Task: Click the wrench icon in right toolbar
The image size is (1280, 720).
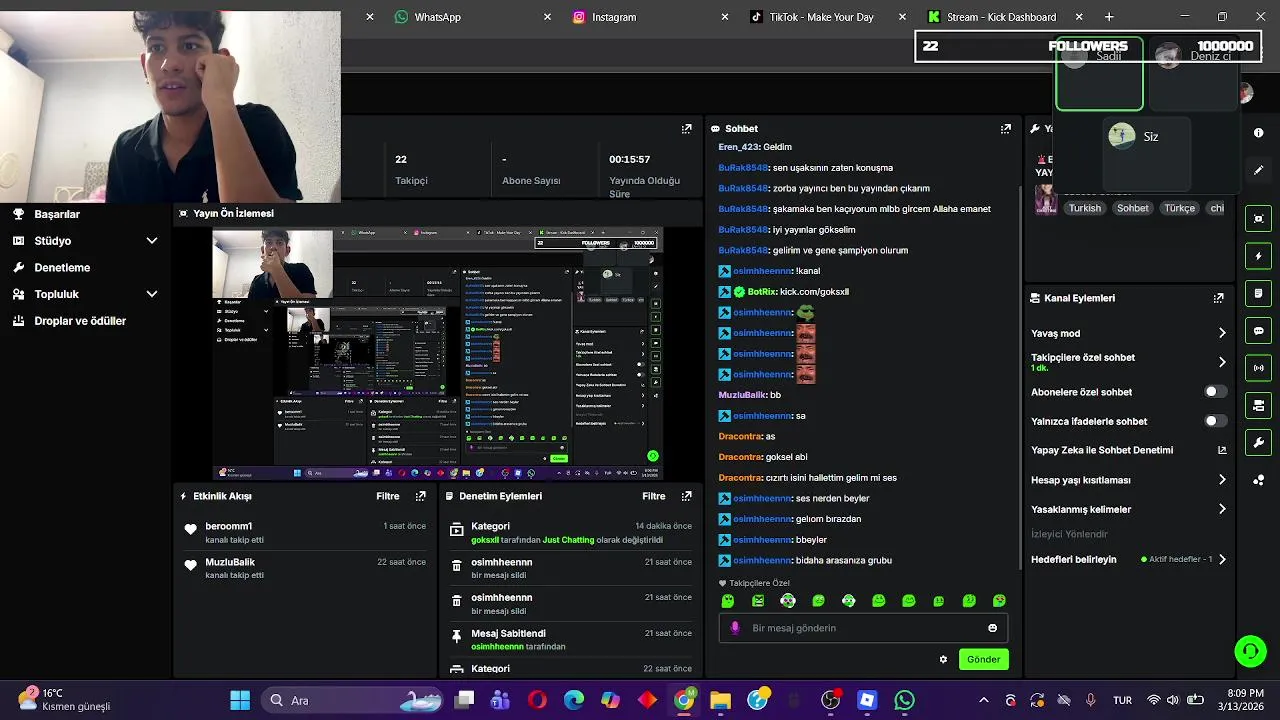Action: tap(1258, 442)
